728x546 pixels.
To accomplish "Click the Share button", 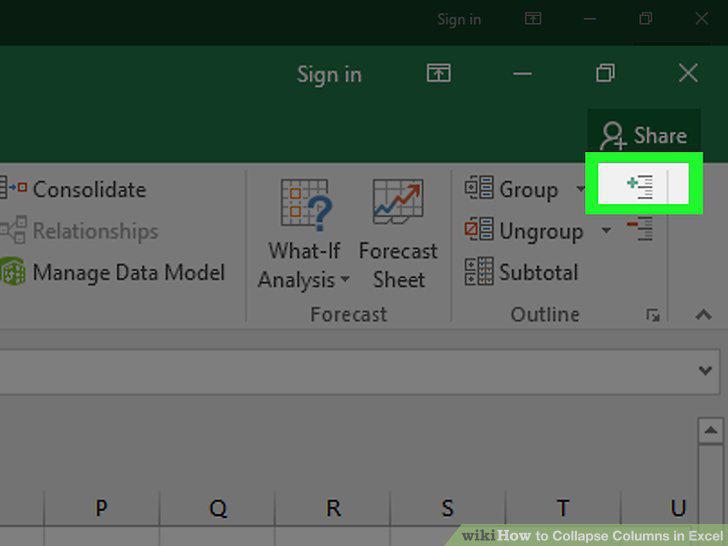I will pyautogui.click(x=644, y=135).
